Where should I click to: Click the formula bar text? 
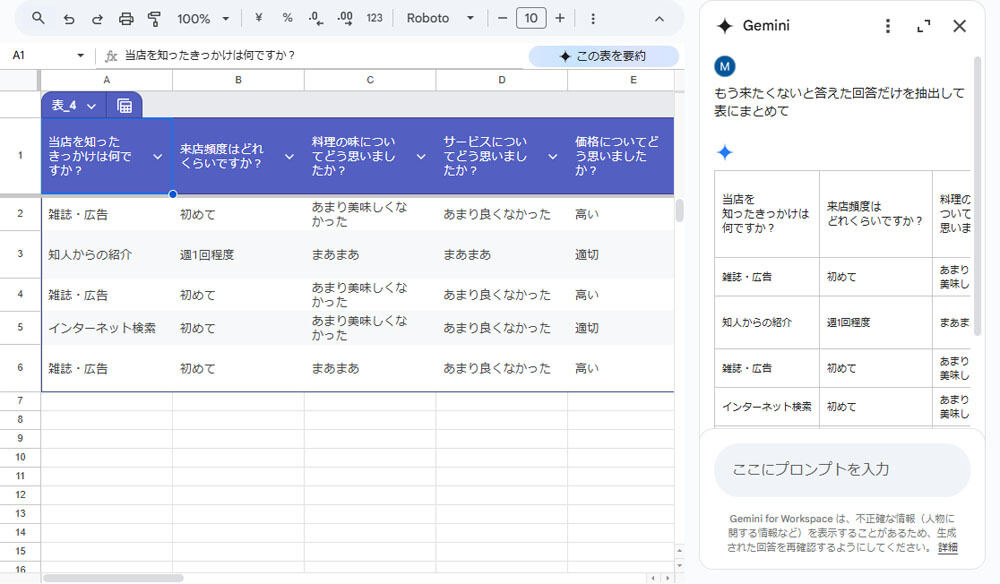[209, 55]
